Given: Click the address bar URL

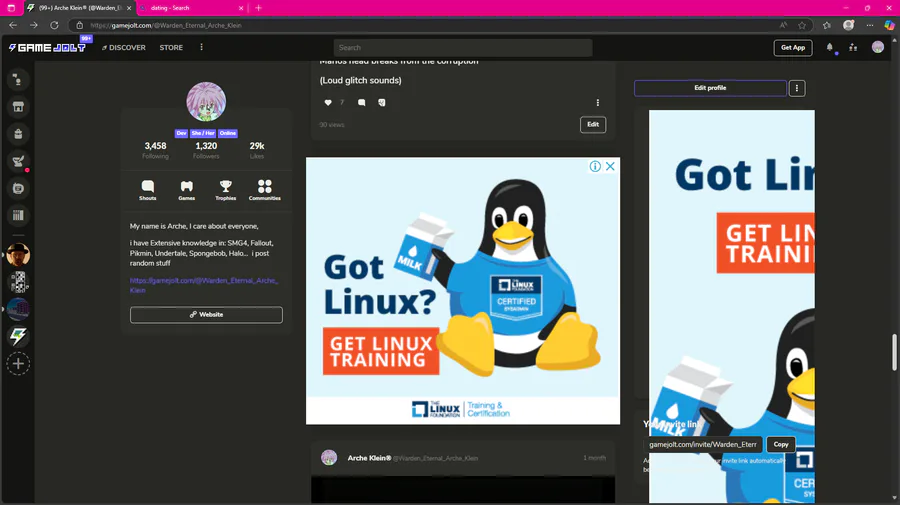Looking at the screenshot, I should click(x=166, y=25).
